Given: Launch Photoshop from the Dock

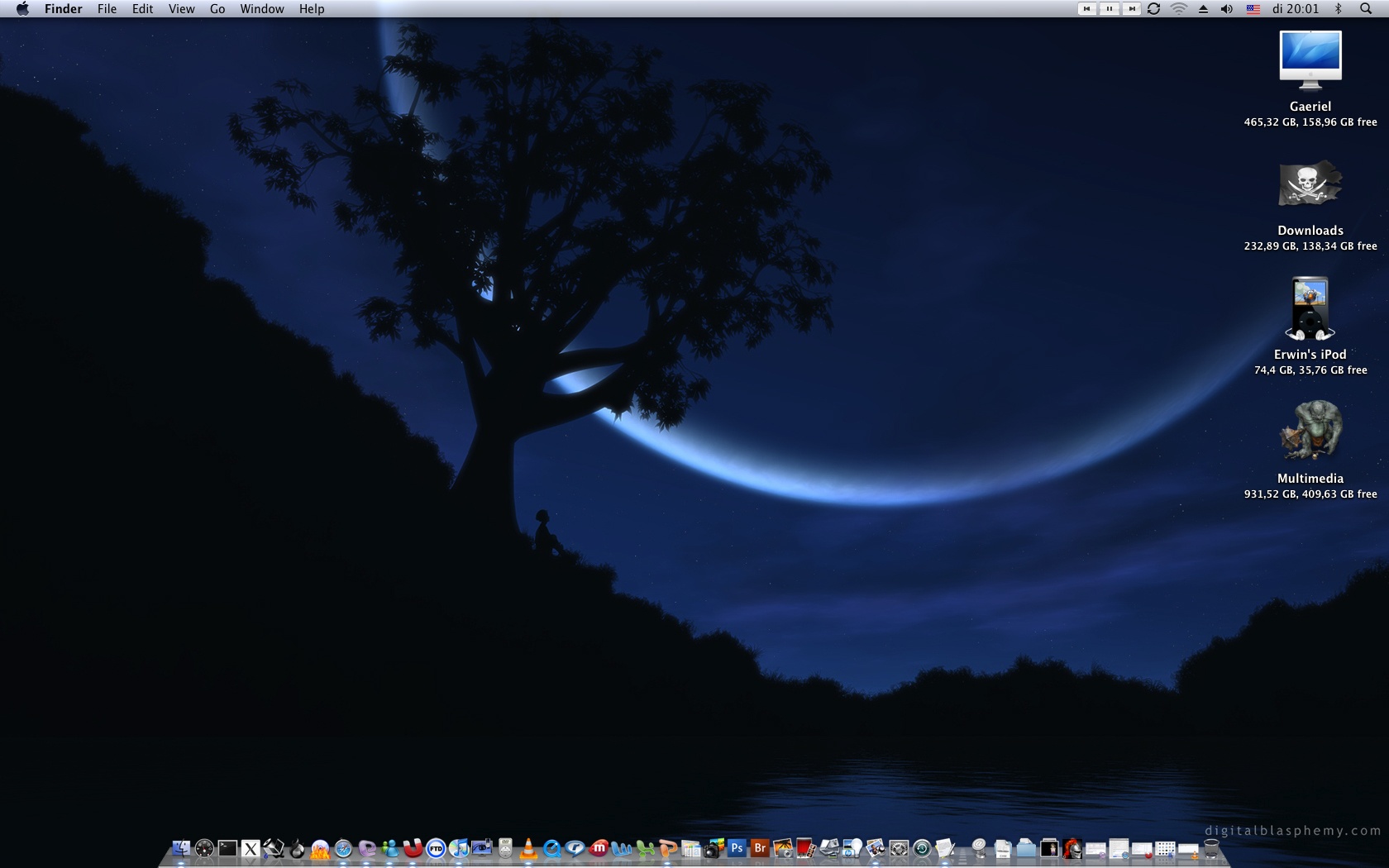Looking at the screenshot, I should 737,848.
